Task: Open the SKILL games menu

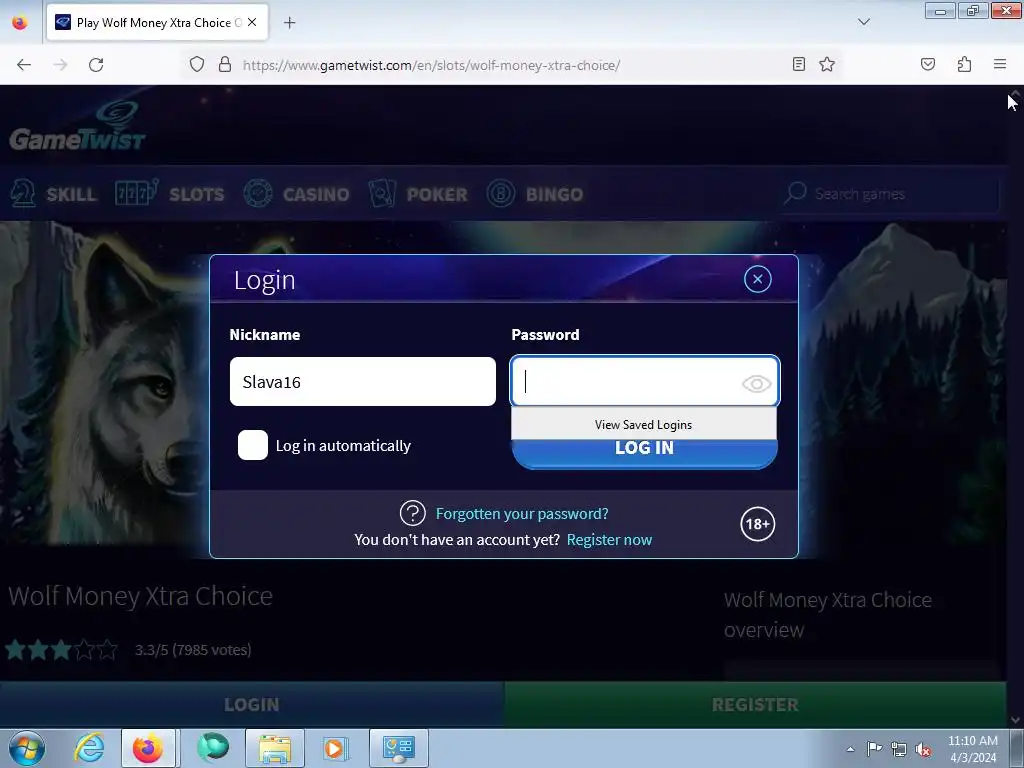Action: pos(54,194)
